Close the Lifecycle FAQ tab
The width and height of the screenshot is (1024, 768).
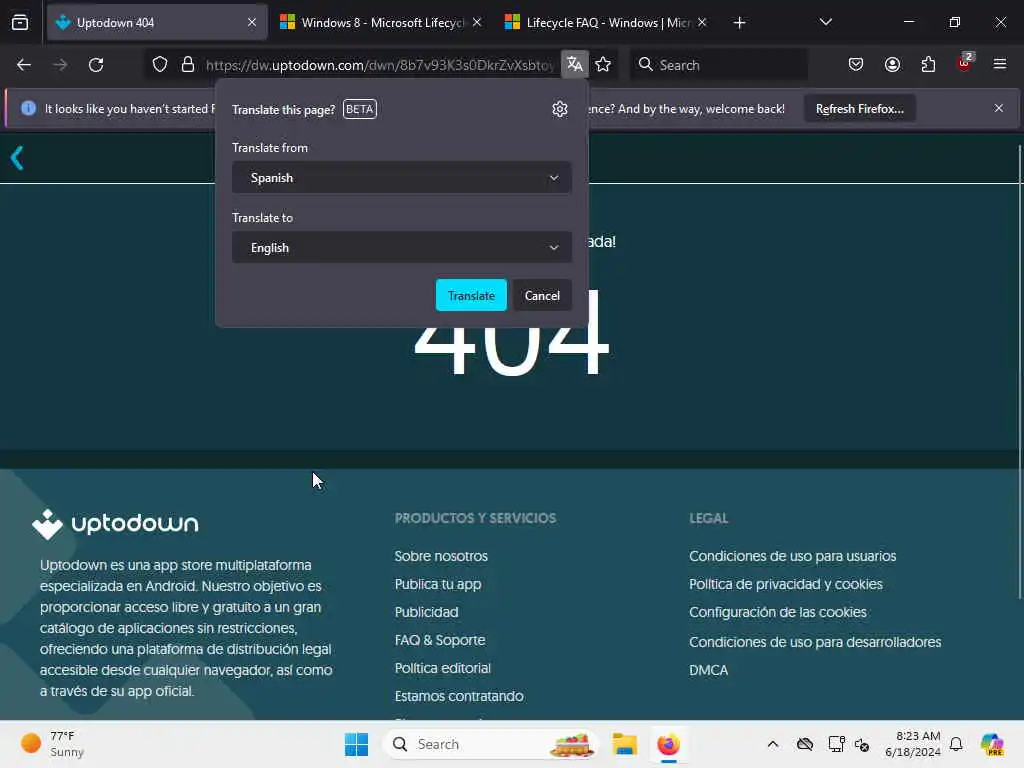pyautogui.click(x=702, y=22)
